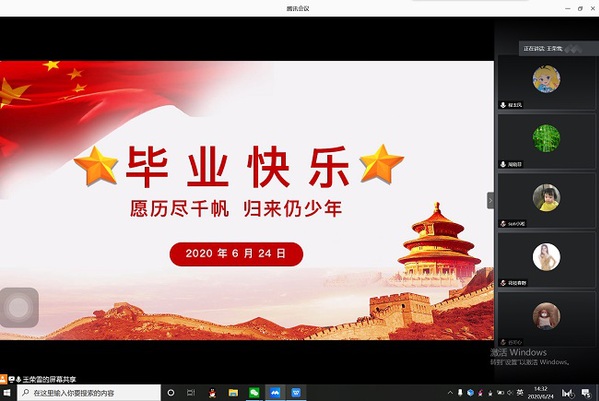
Task: Select the toddler in yellow avatar tile
Action: tap(546, 201)
